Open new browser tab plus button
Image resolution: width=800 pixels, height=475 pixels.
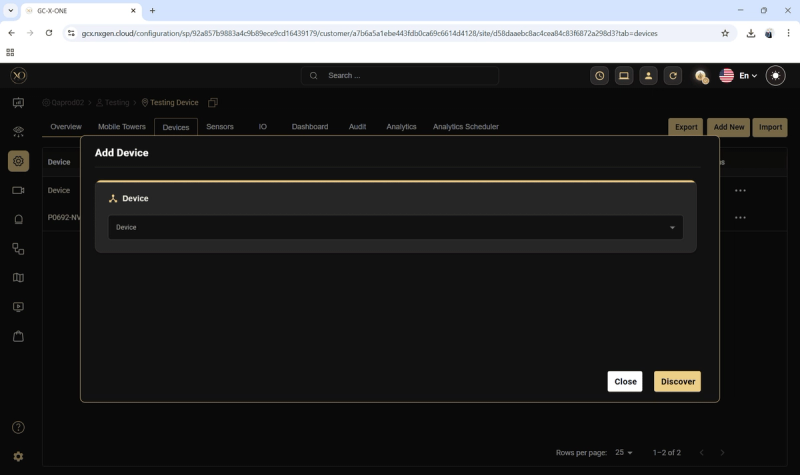[152, 11]
